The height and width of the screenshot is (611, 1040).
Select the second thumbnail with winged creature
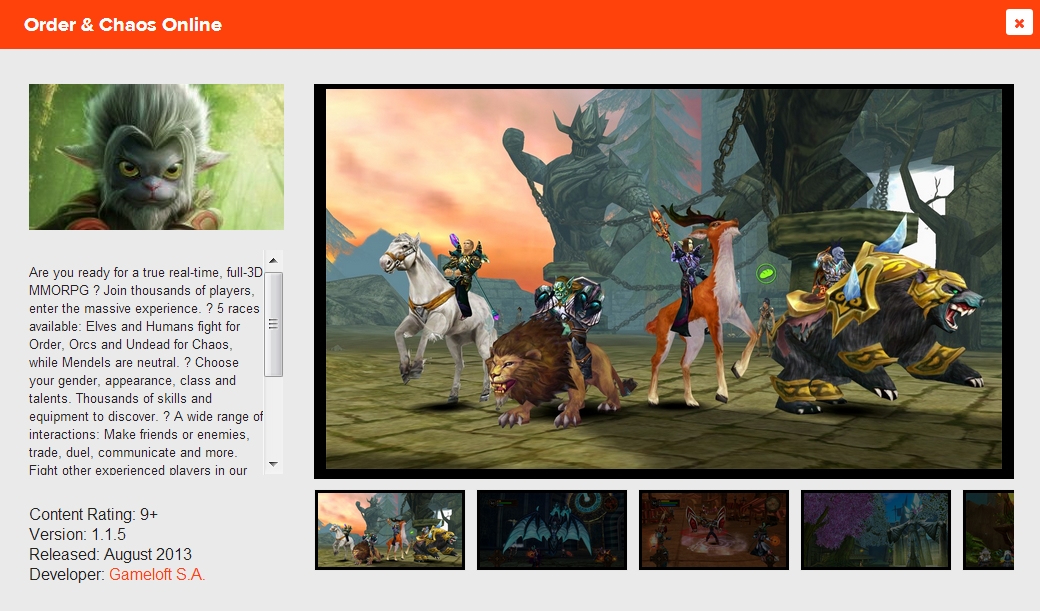[x=552, y=530]
